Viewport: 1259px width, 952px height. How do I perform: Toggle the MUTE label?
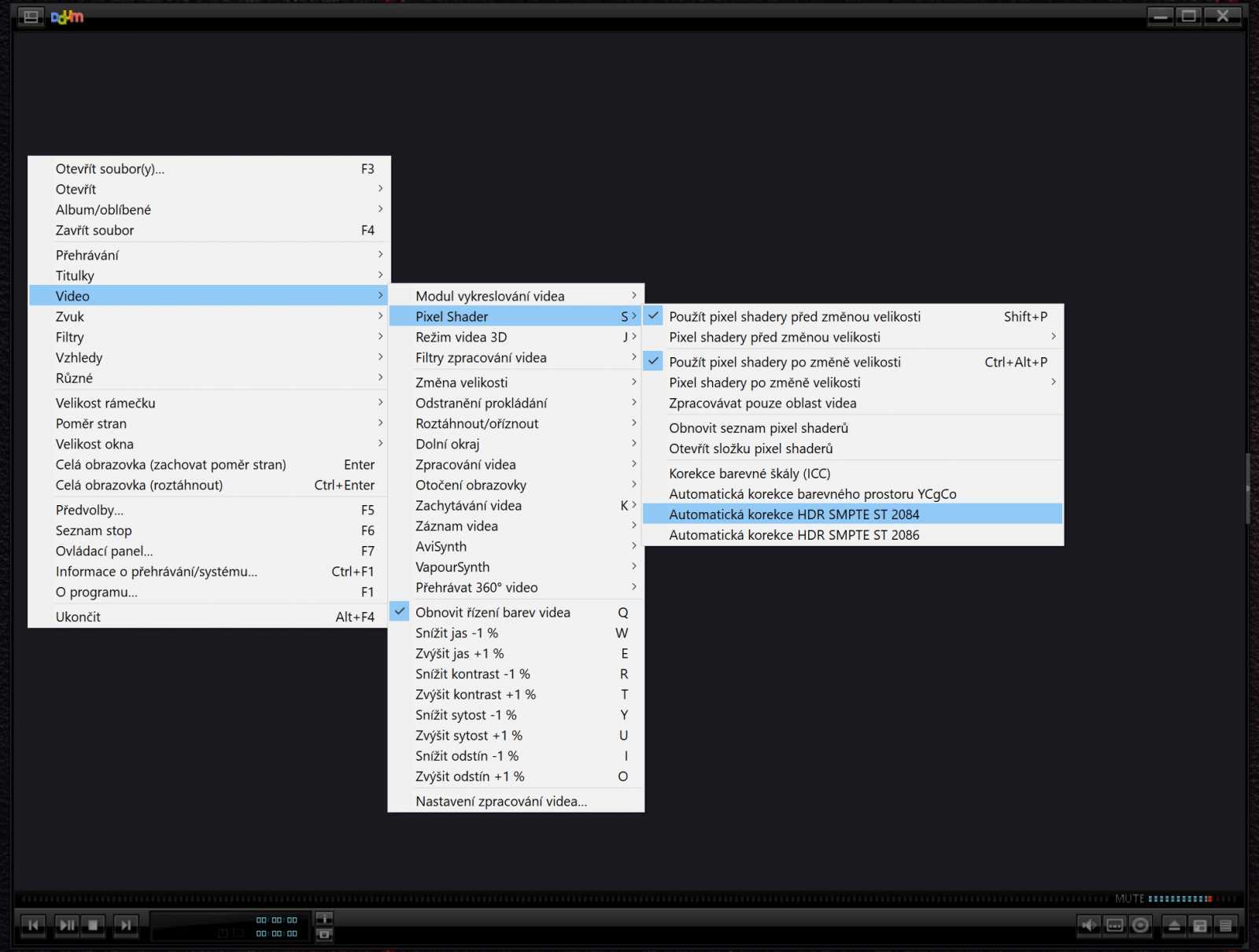1129,898
